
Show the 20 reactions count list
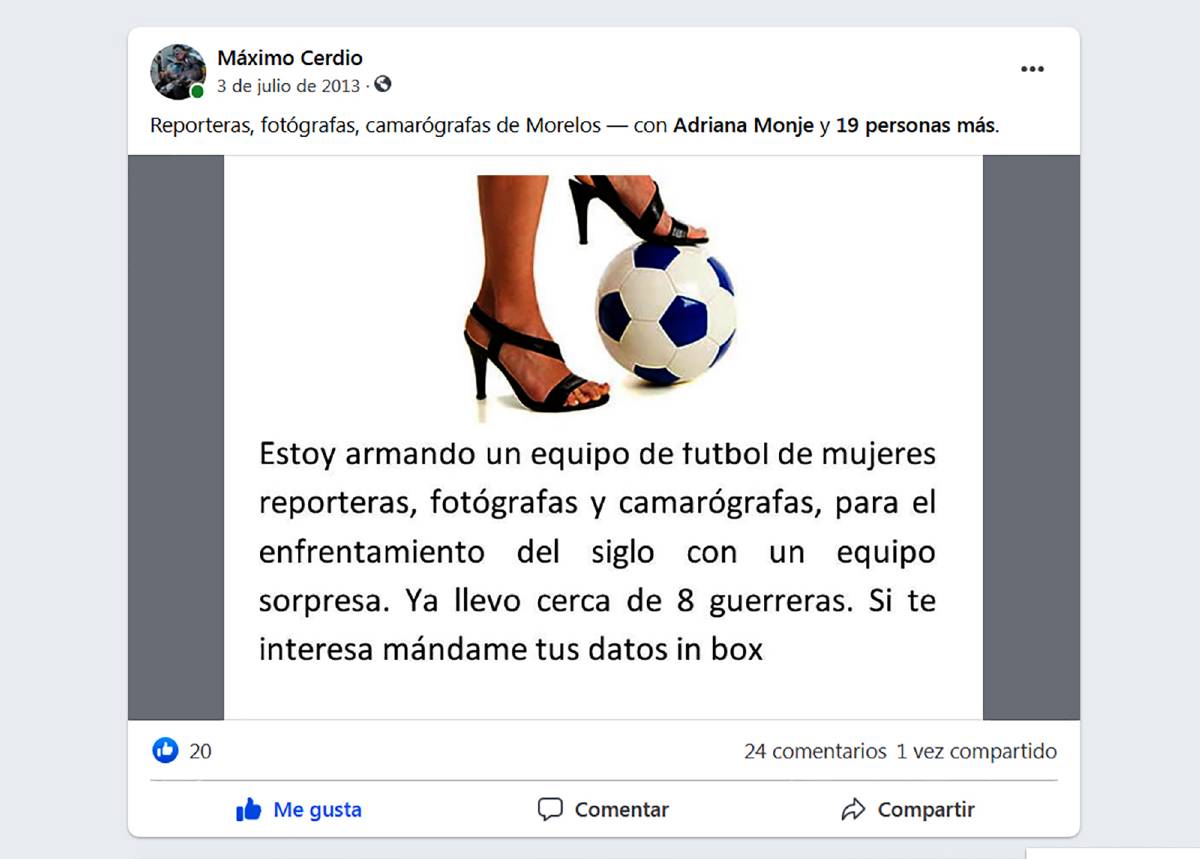[200, 751]
